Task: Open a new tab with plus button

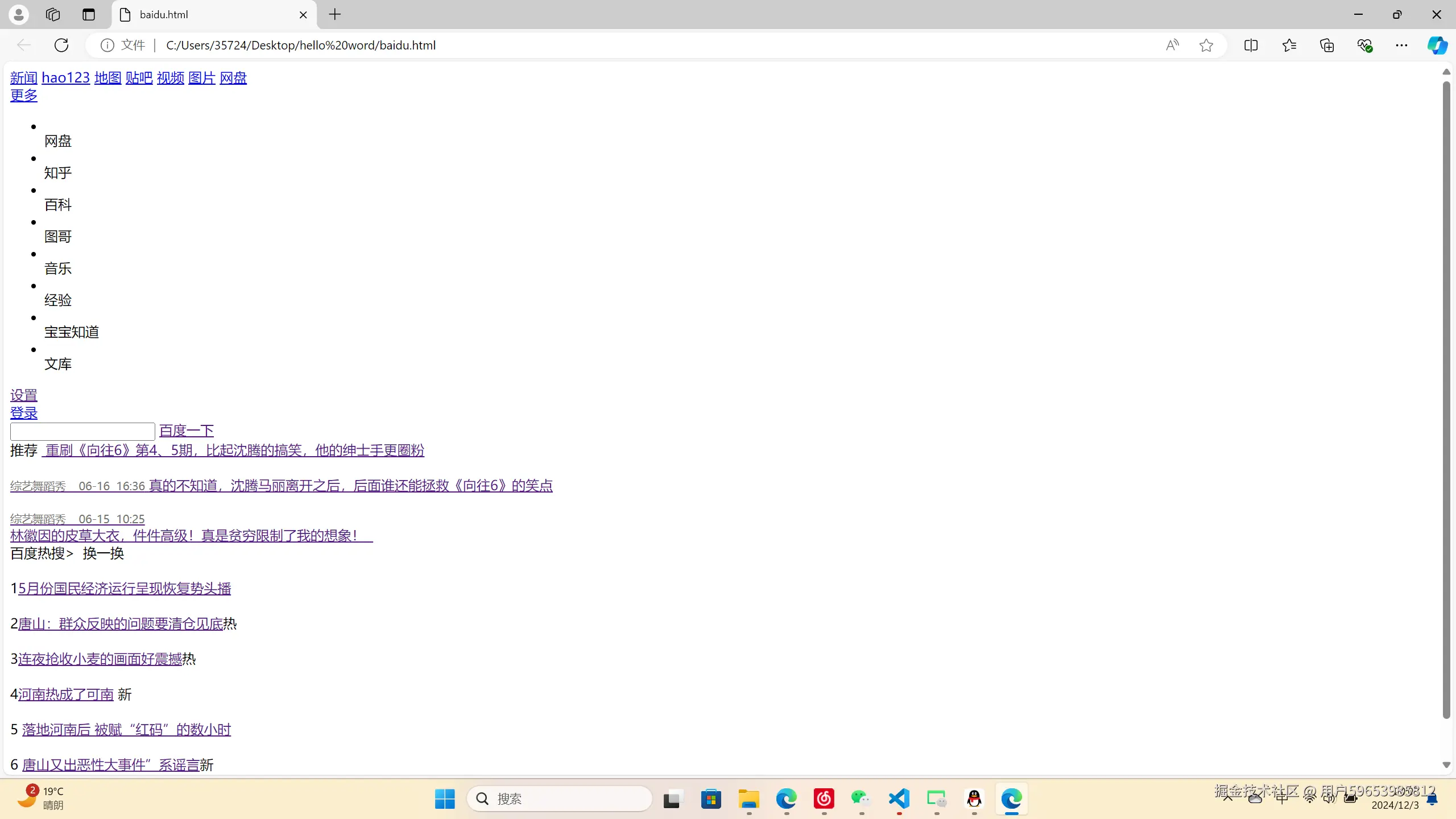Action: [335, 14]
